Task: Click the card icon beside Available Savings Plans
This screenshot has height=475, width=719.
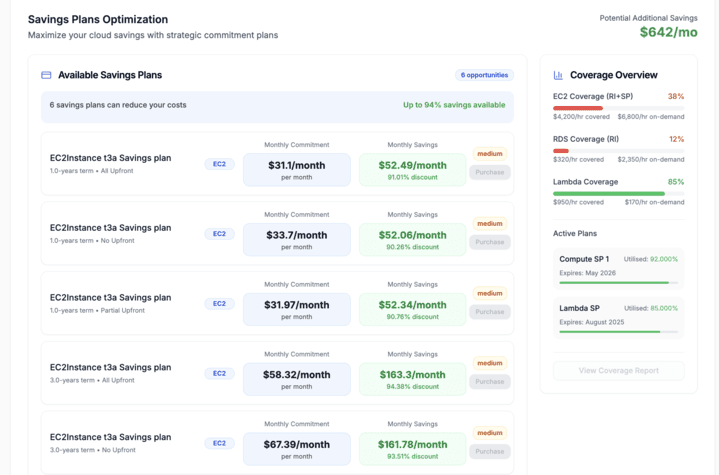Action: tap(46, 75)
